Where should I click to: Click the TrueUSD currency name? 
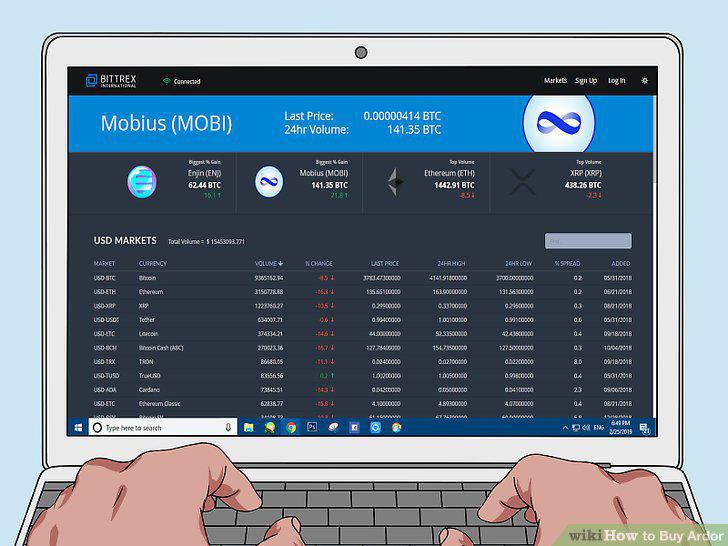coord(150,376)
